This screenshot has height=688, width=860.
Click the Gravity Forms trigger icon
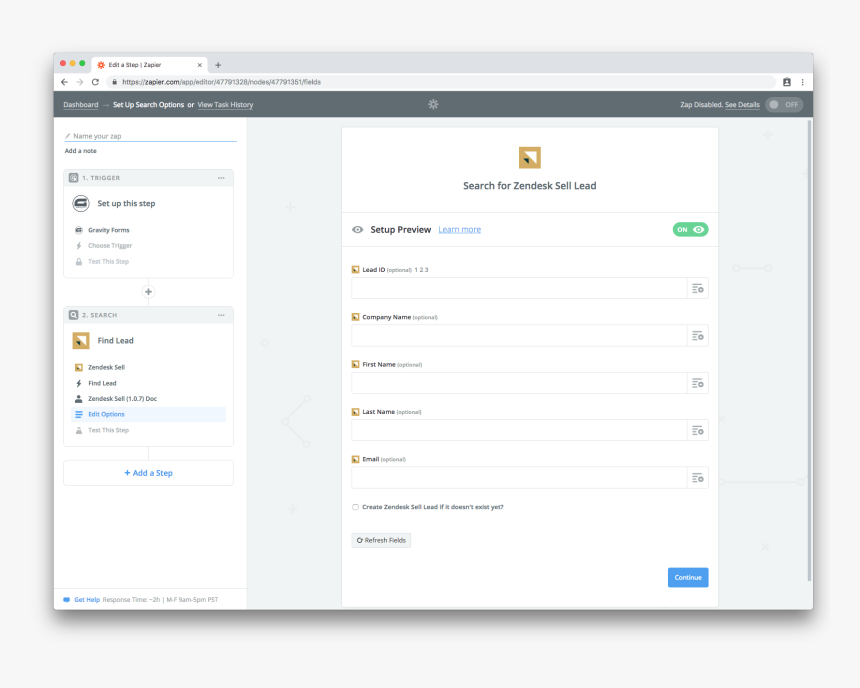(x=81, y=204)
